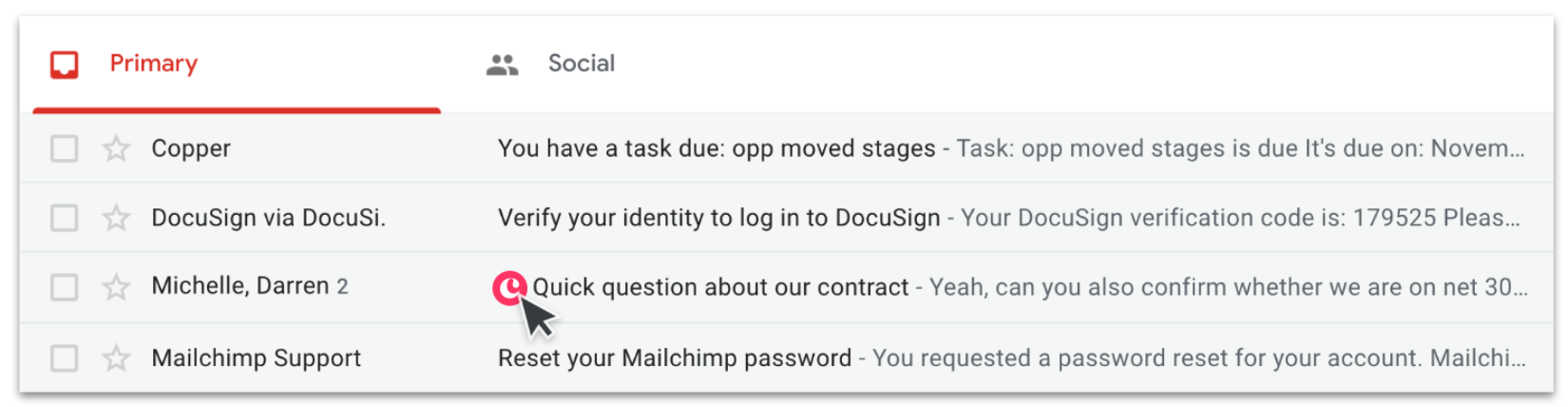1568x407 pixels.
Task: Switch to the Primary tab
Action: click(237, 64)
